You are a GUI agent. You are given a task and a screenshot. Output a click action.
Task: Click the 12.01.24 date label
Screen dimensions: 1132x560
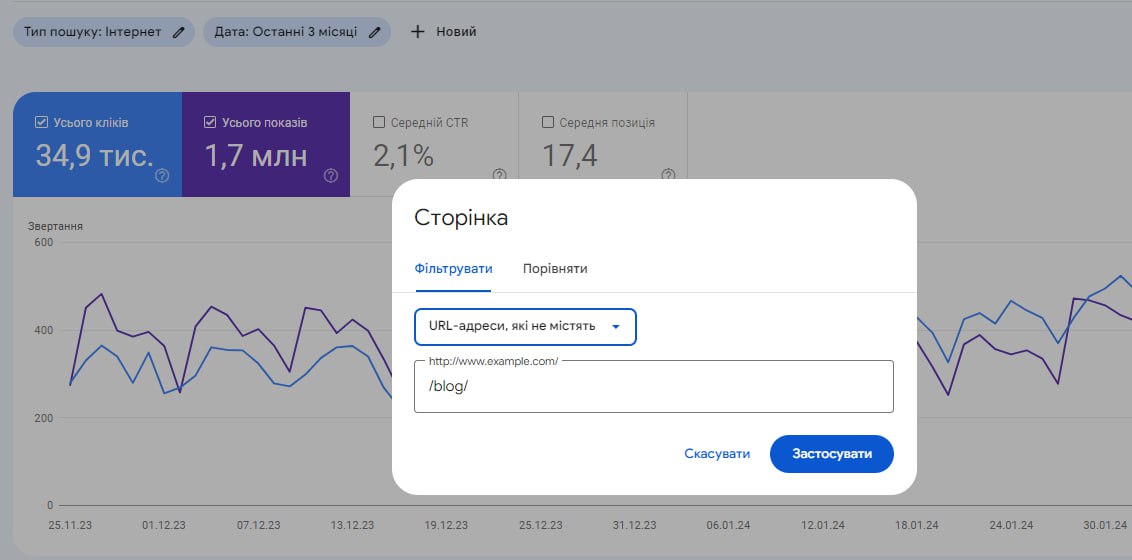click(x=823, y=525)
